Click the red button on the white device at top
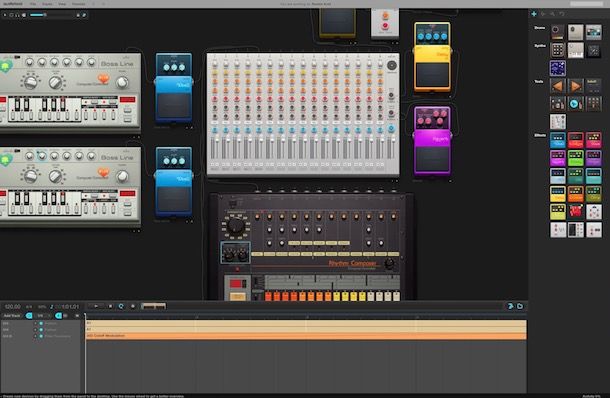 click(385, 26)
